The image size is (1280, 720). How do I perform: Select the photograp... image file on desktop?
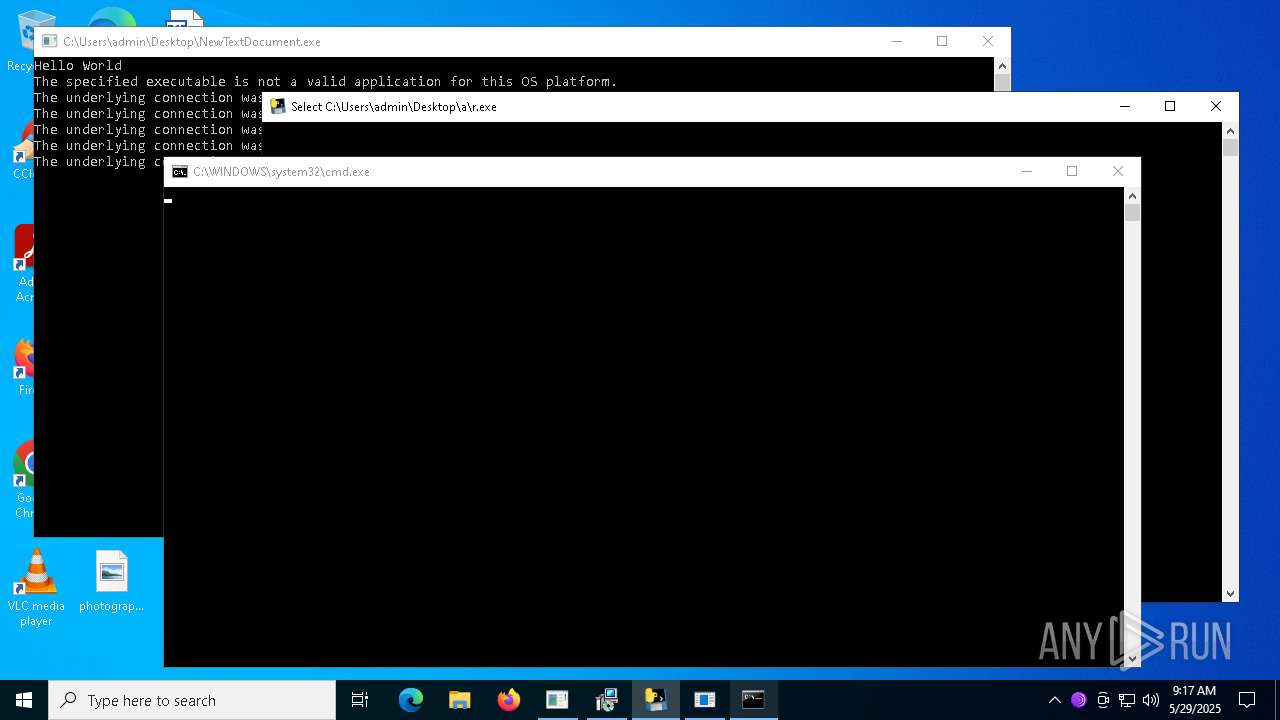pos(111,582)
